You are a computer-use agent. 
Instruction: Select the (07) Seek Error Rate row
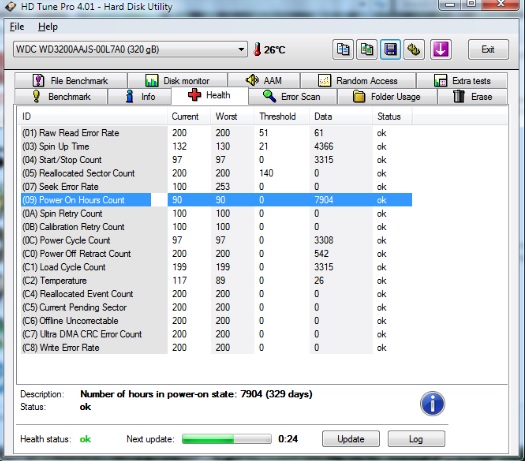click(216, 186)
